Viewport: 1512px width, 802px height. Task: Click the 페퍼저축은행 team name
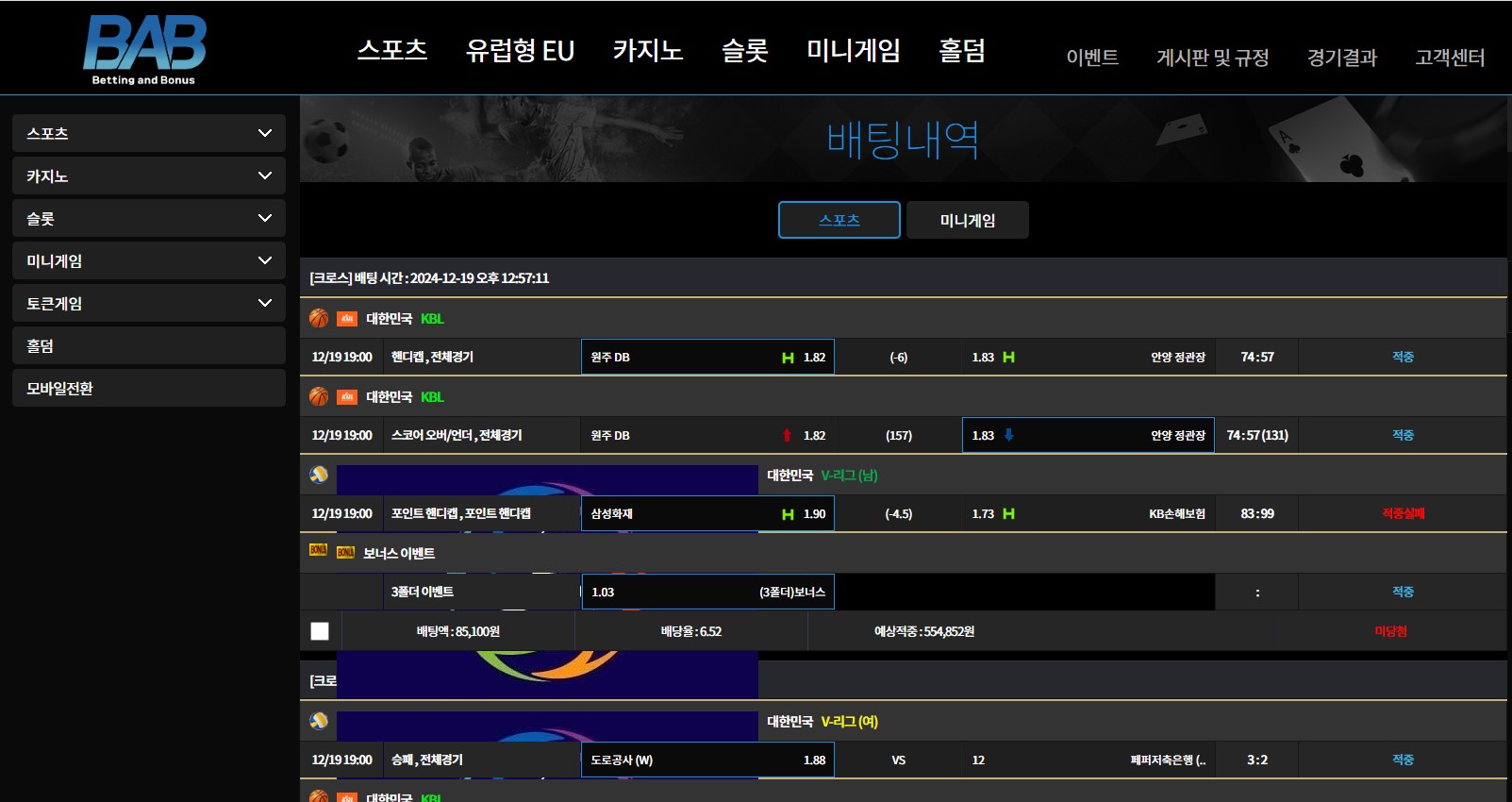[1168, 760]
